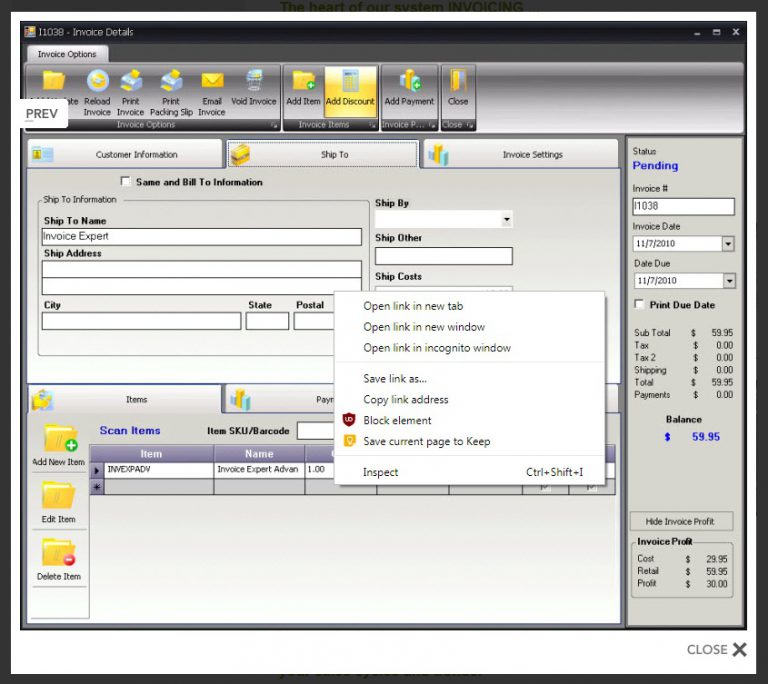
Task: Click the Add Item folder icon
Action: pyautogui.click(x=303, y=80)
